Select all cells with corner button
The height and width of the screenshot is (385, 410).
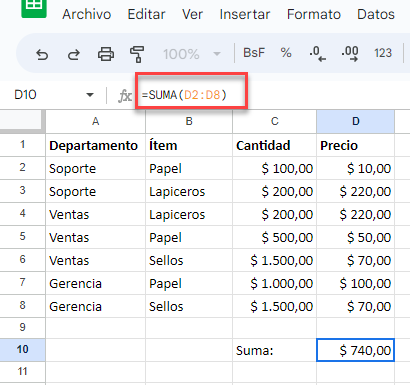coord(22,121)
